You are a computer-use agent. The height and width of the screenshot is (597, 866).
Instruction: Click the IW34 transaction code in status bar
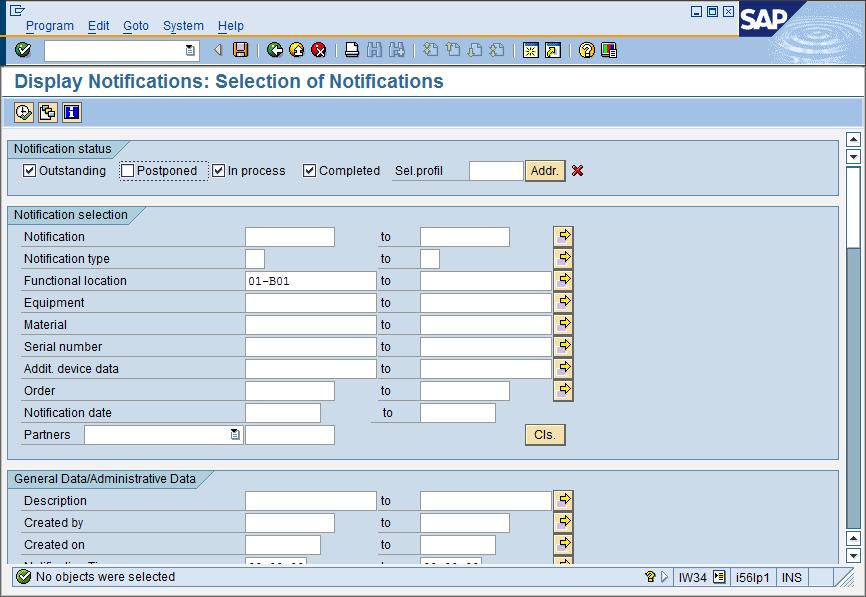pyautogui.click(x=693, y=578)
